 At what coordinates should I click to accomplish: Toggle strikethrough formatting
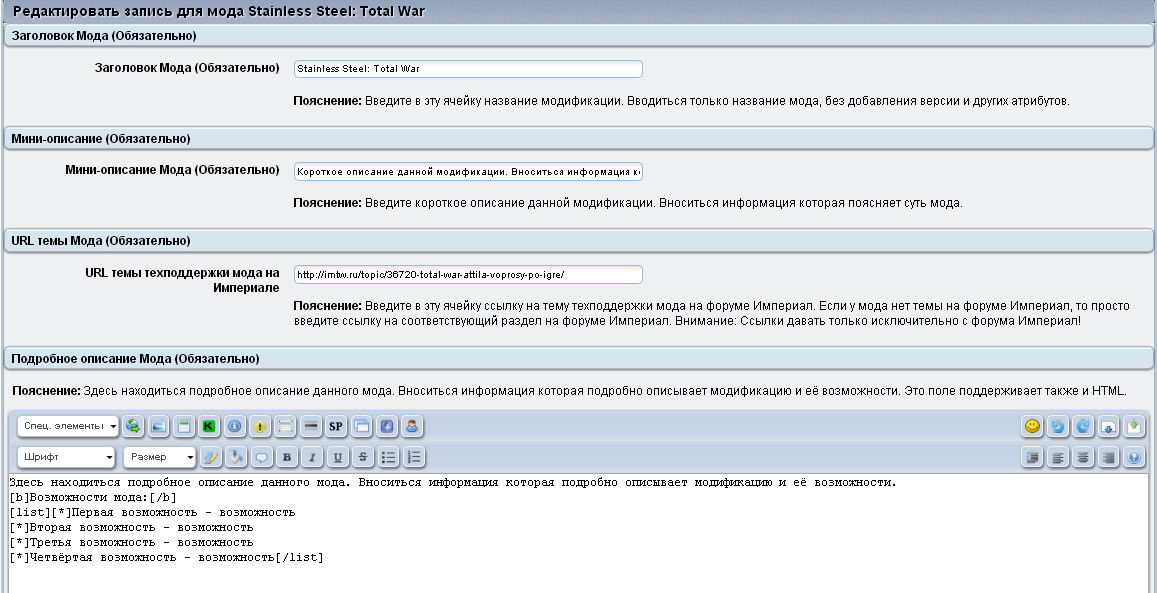pos(362,457)
